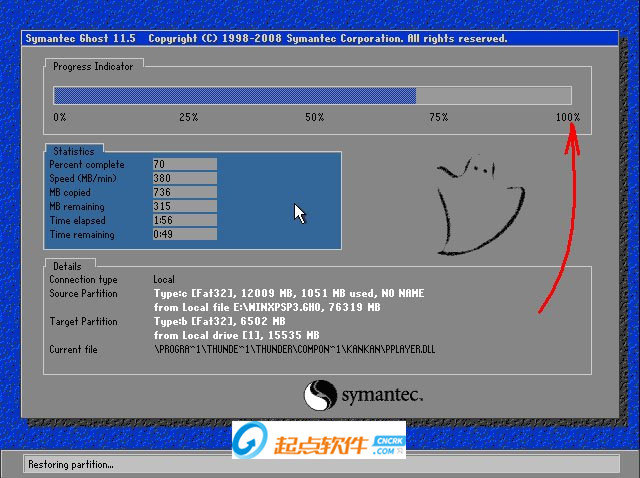This screenshot has height=478, width=640.
Task: Click the Symantec yin-yang logo icon
Action: pyautogui.click(x=320, y=395)
